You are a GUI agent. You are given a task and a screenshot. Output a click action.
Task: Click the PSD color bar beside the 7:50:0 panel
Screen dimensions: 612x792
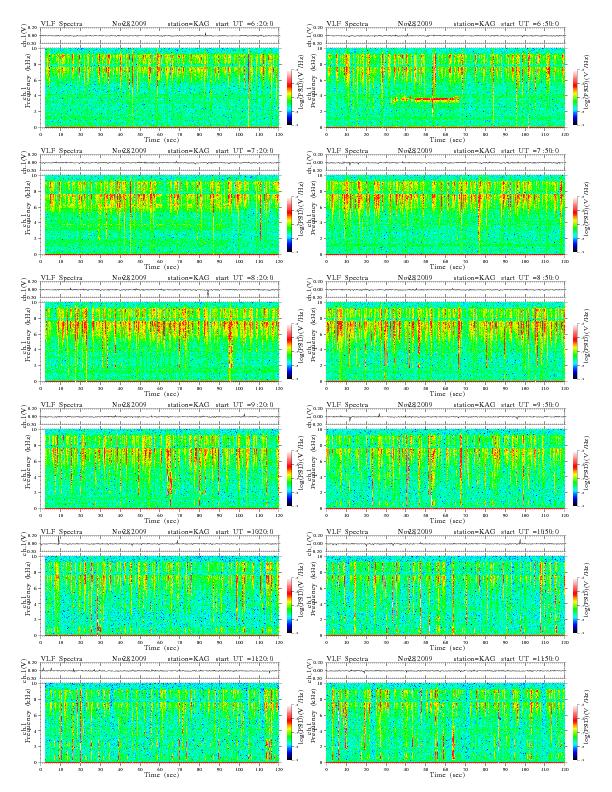[x=575, y=224]
